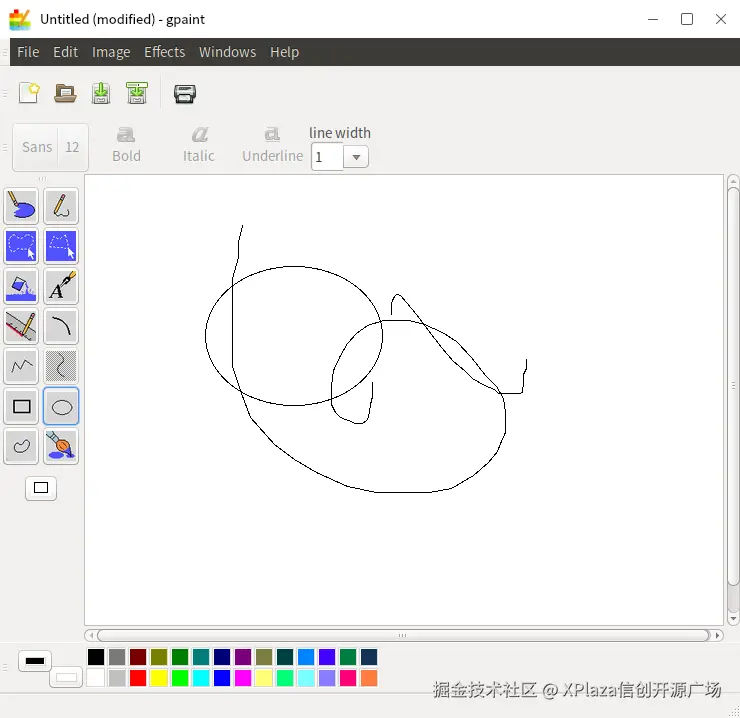Pick the light gray color swatch
The height and width of the screenshot is (718, 740).
pos(117,678)
